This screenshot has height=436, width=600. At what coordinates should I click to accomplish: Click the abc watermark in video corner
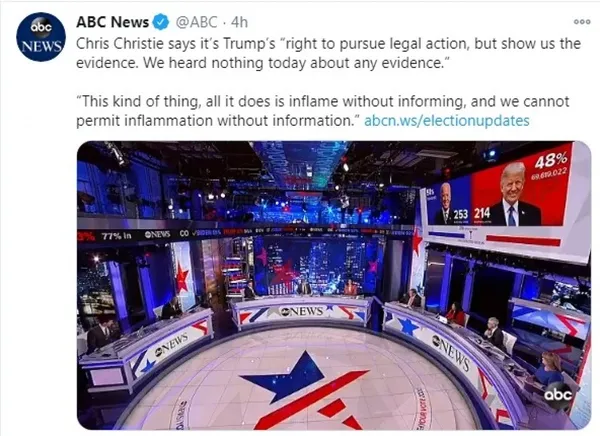558,394
